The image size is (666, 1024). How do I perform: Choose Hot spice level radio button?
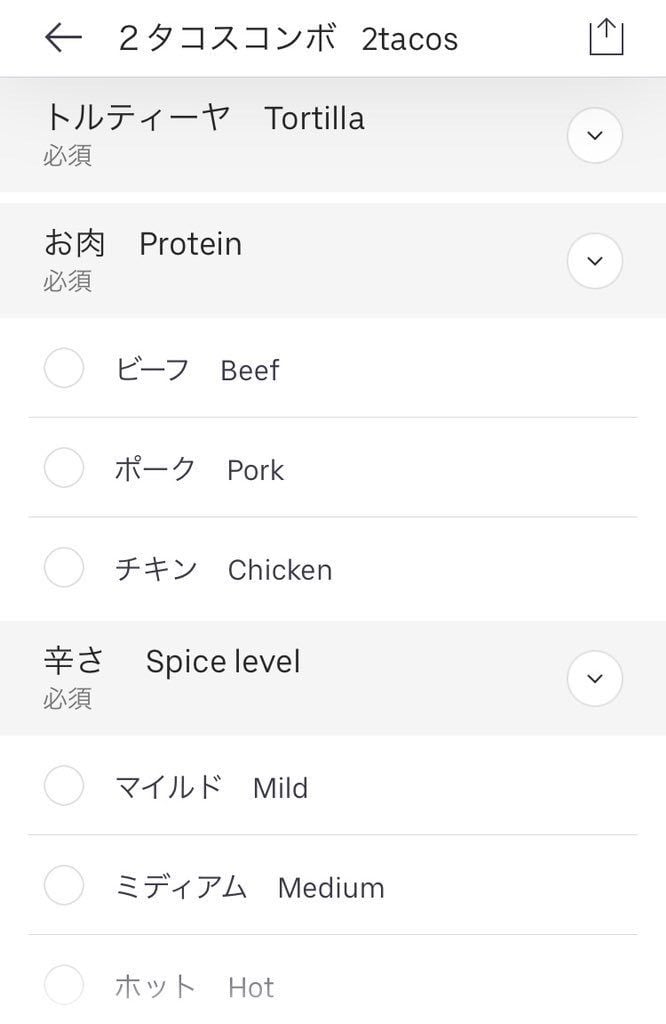click(64, 986)
